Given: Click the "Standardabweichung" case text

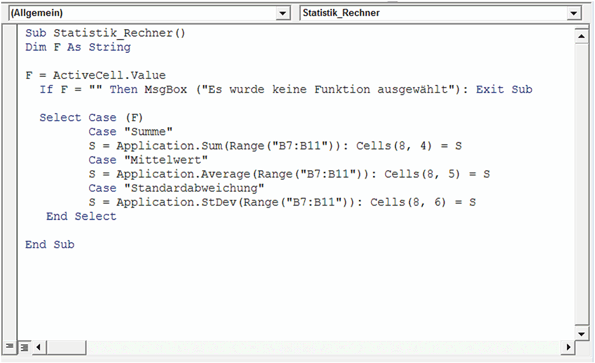Looking at the screenshot, I should click(x=195, y=188).
